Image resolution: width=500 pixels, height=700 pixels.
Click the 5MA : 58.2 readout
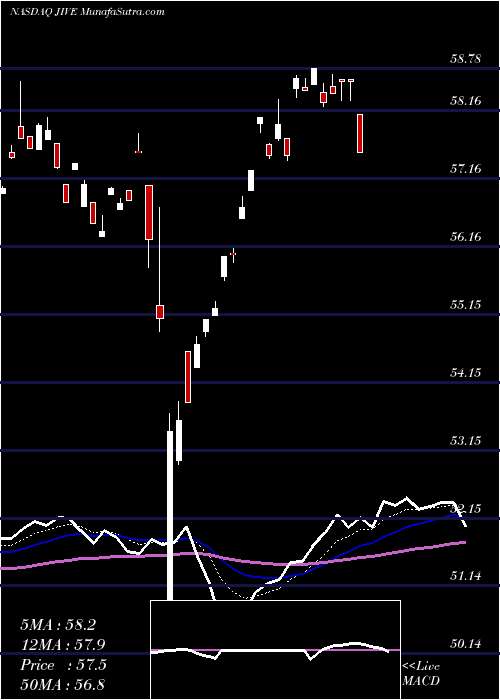pyautogui.click(x=58, y=625)
